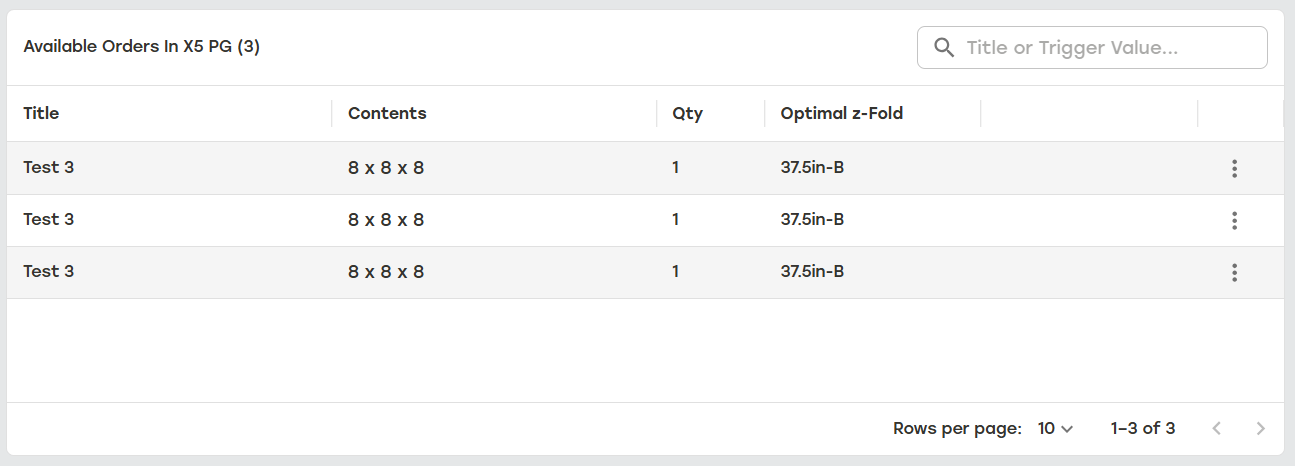The width and height of the screenshot is (1295, 466).
Task: Open the three-dot menu for first Test 3 row
Action: (1234, 168)
